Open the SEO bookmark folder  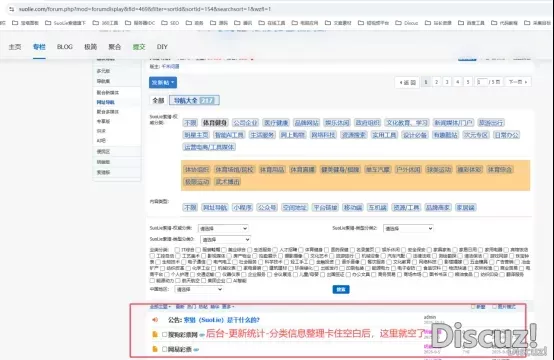tap(170, 23)
